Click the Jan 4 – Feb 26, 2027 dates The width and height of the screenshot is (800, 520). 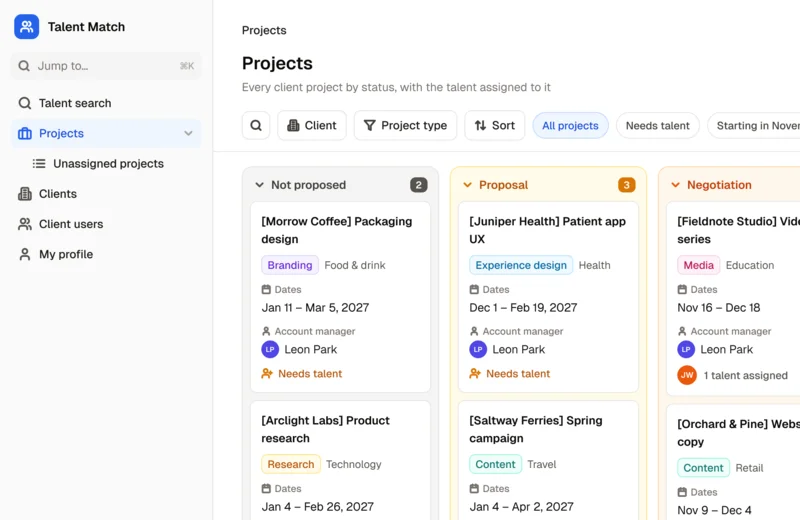tap(317, 507)
